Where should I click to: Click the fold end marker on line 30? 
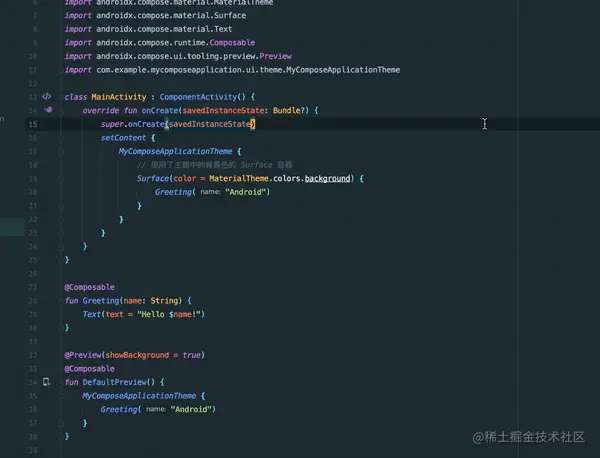pyautogui.click(x=61, y=328)
